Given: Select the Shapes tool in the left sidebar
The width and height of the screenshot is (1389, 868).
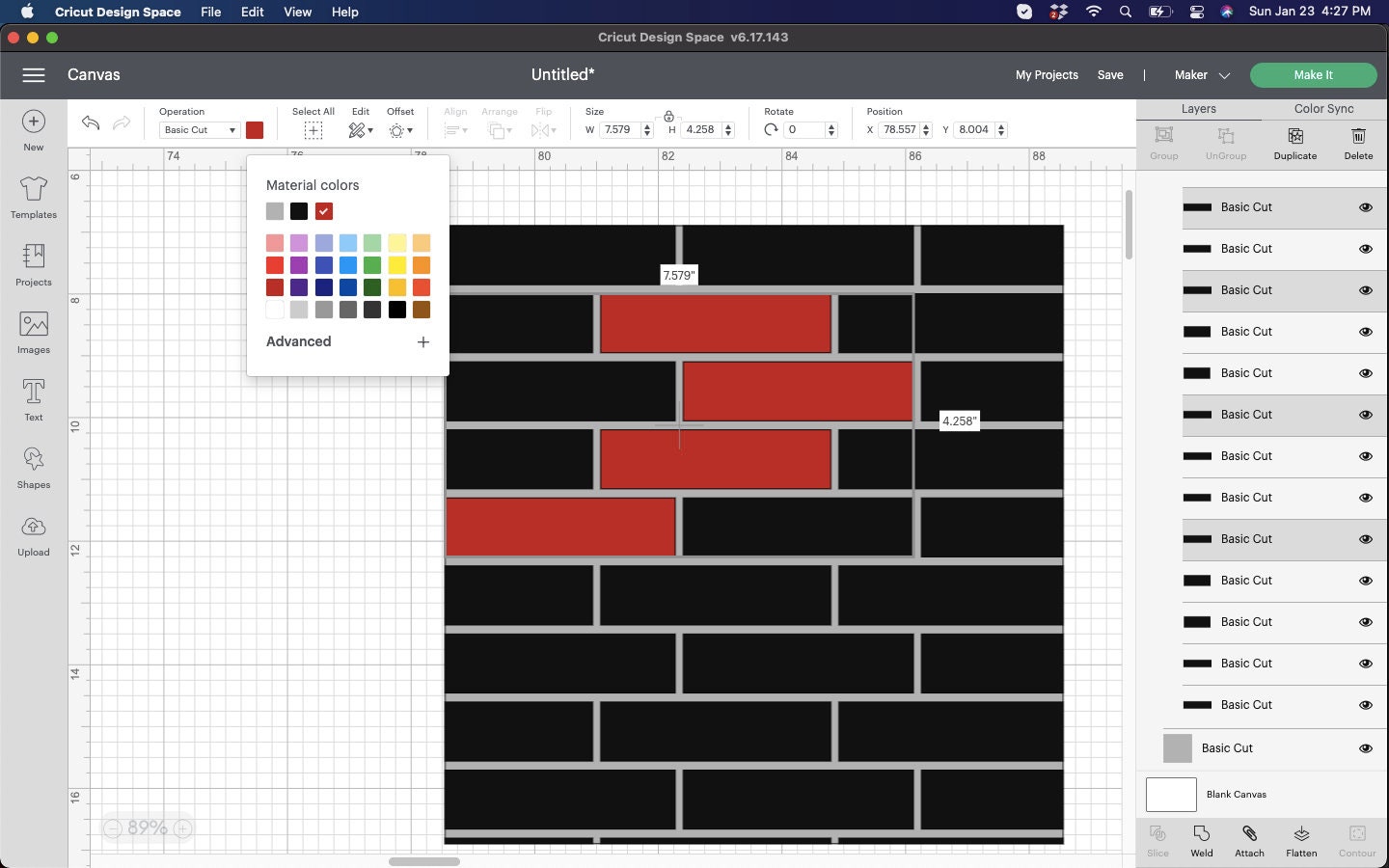Looking at the screenshot, I should 33,469.
